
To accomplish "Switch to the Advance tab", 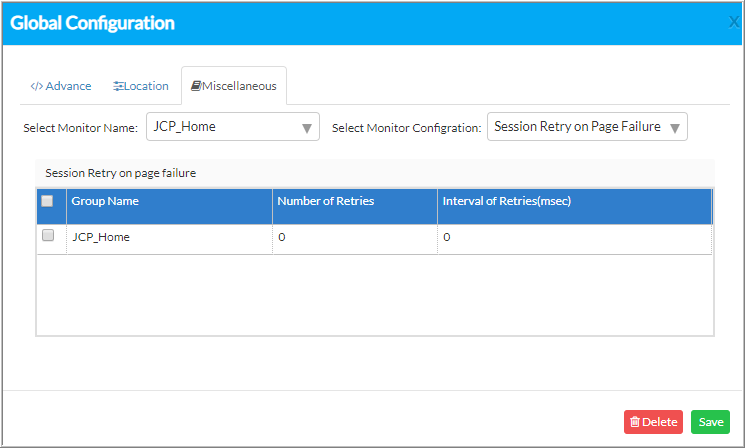I will (x=61, y=86).
